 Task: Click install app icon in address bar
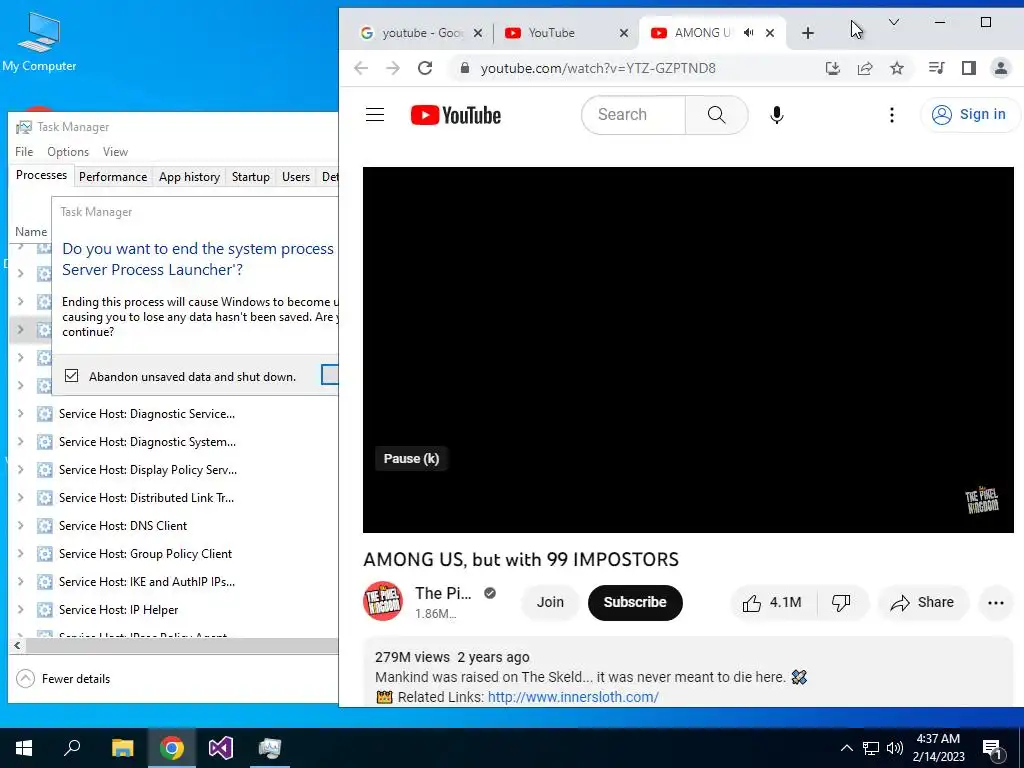tap(833, 68)
